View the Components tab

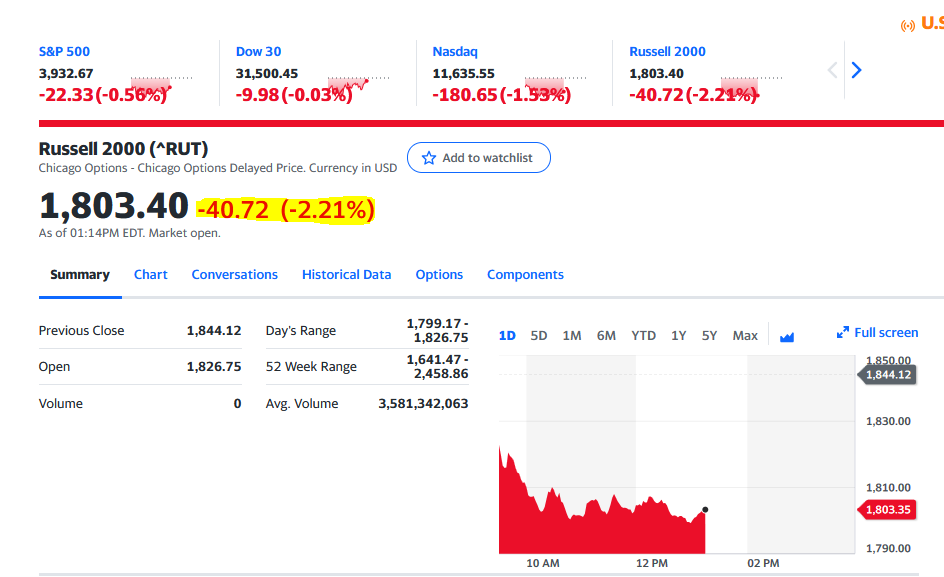pyautogui.click(x=526, y=275)
